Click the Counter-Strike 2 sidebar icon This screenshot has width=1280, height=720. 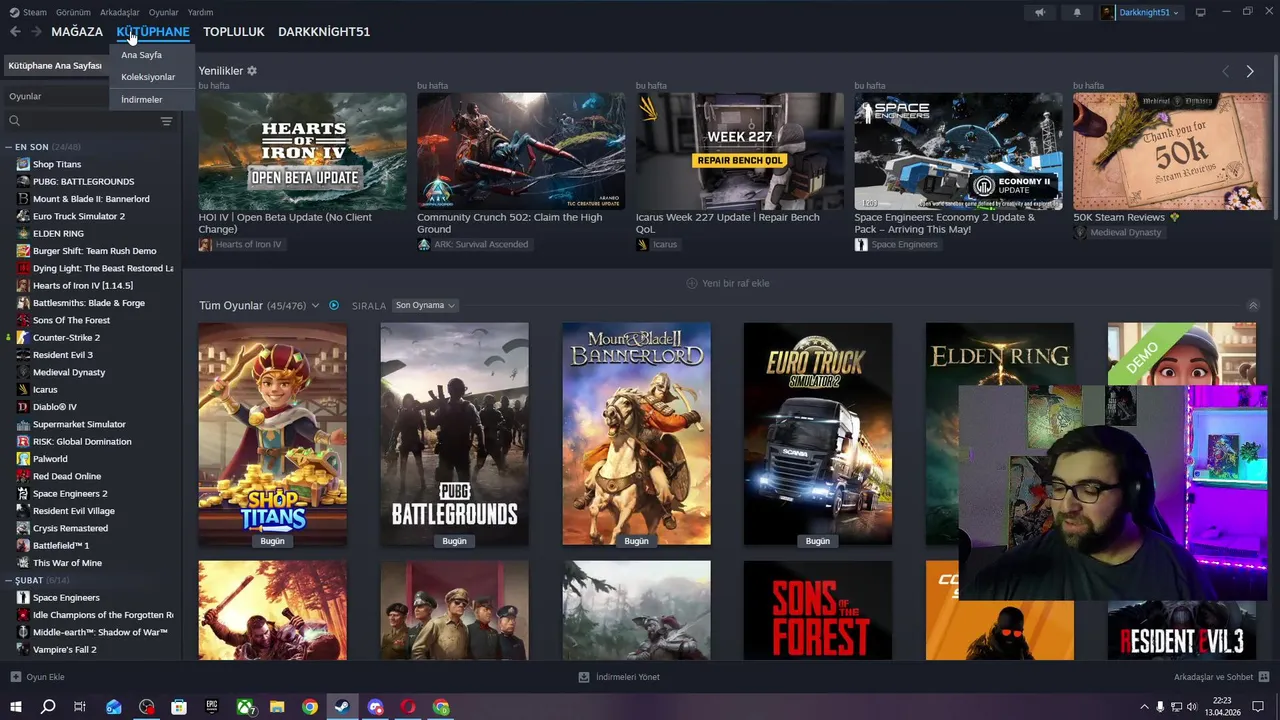click(23, 337)
